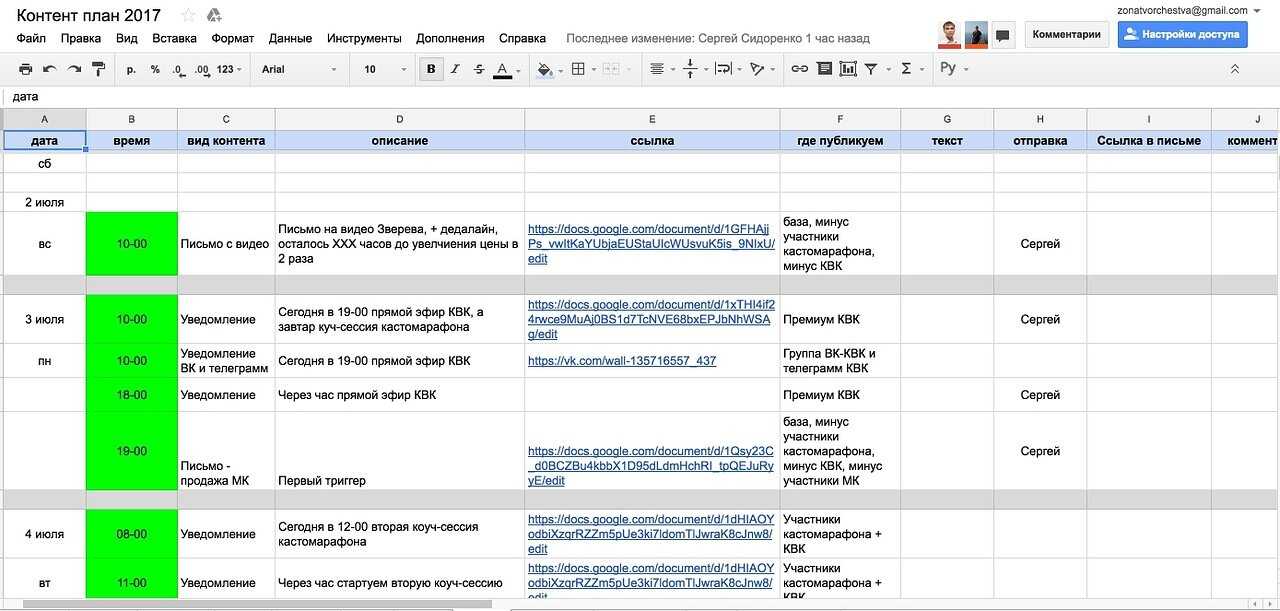Collapse the menus with double chevron
1280x611 pixels.
pyautogui.click(x=1235, y=69)
